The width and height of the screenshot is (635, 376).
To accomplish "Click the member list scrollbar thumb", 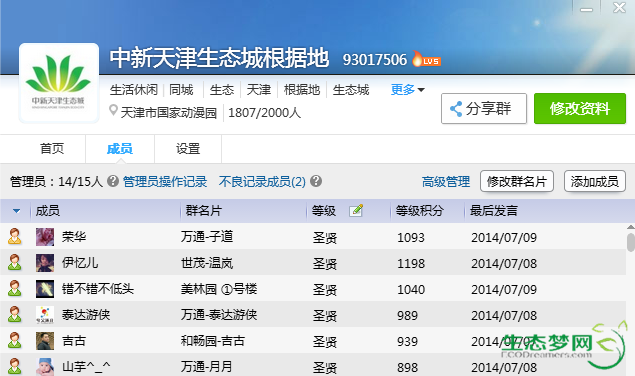I will (x=631, y=242).
